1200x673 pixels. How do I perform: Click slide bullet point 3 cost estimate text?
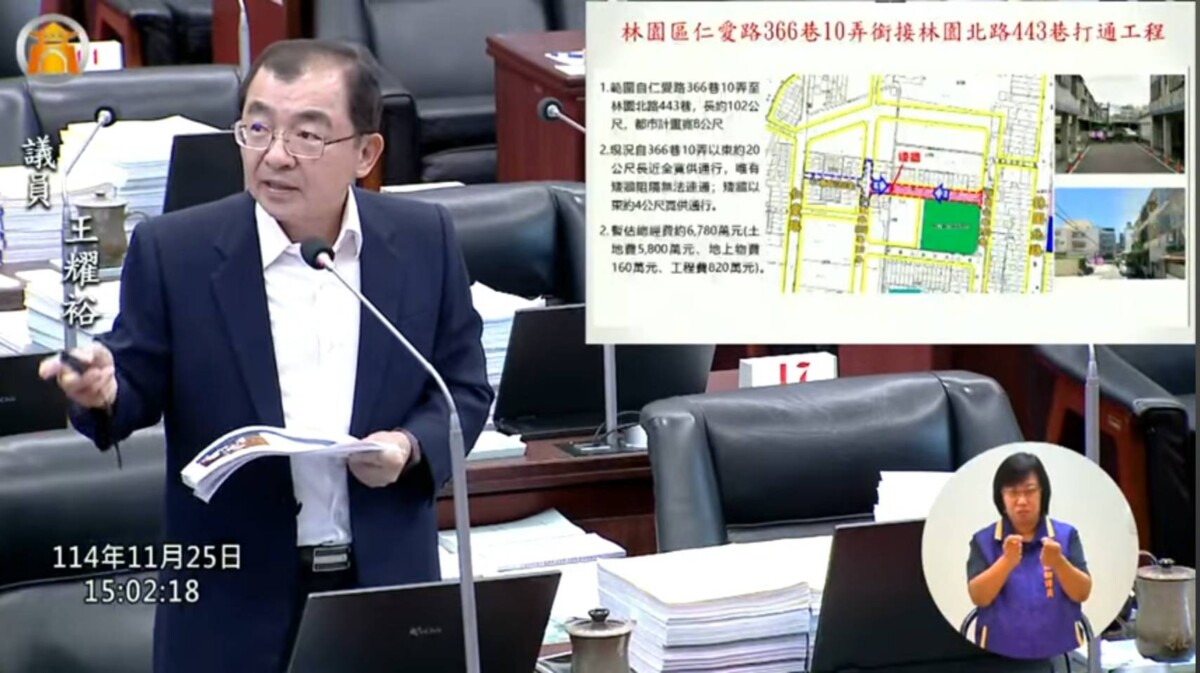pos(682,254)
